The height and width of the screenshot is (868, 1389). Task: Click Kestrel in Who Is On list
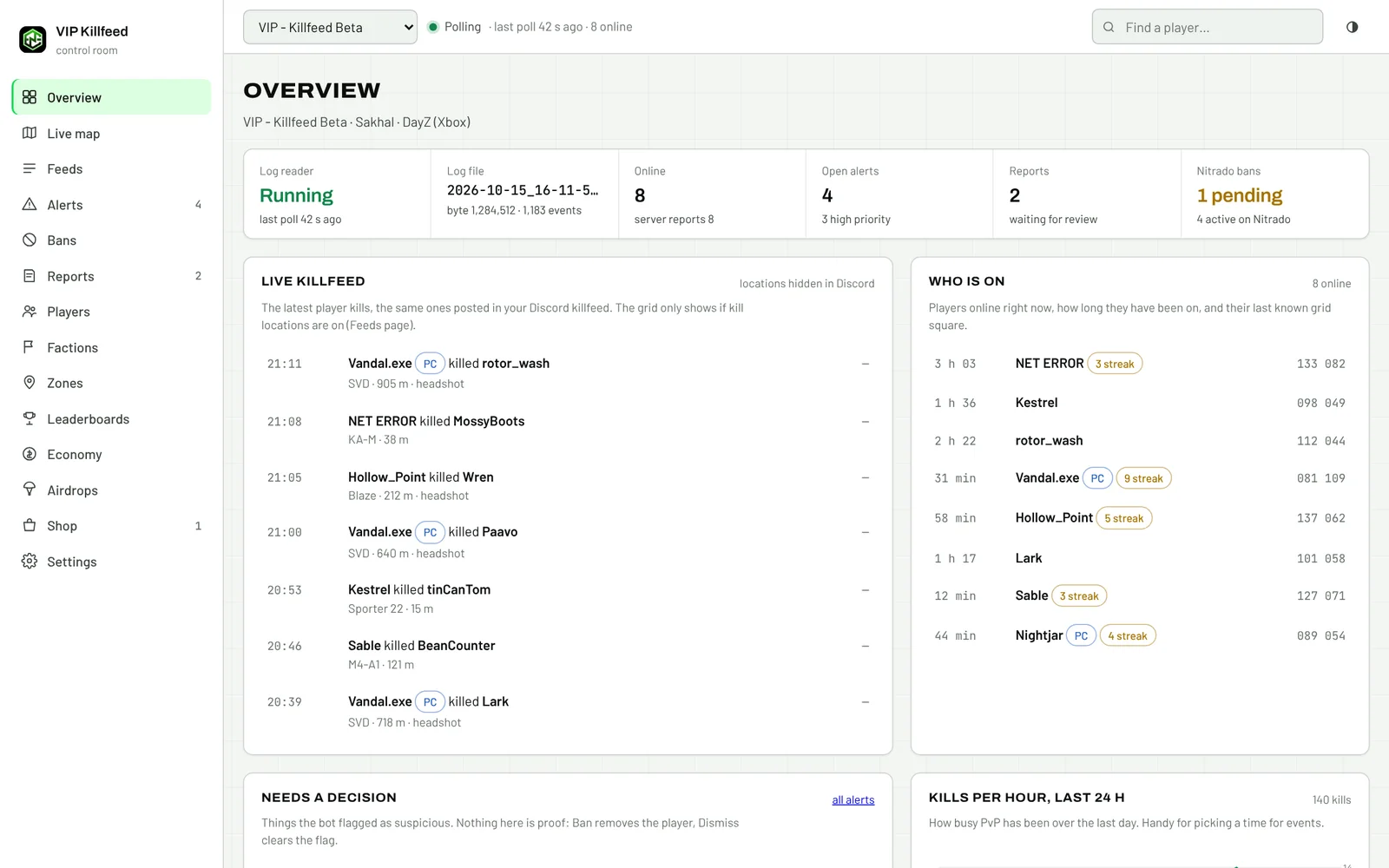point(1037,403)
